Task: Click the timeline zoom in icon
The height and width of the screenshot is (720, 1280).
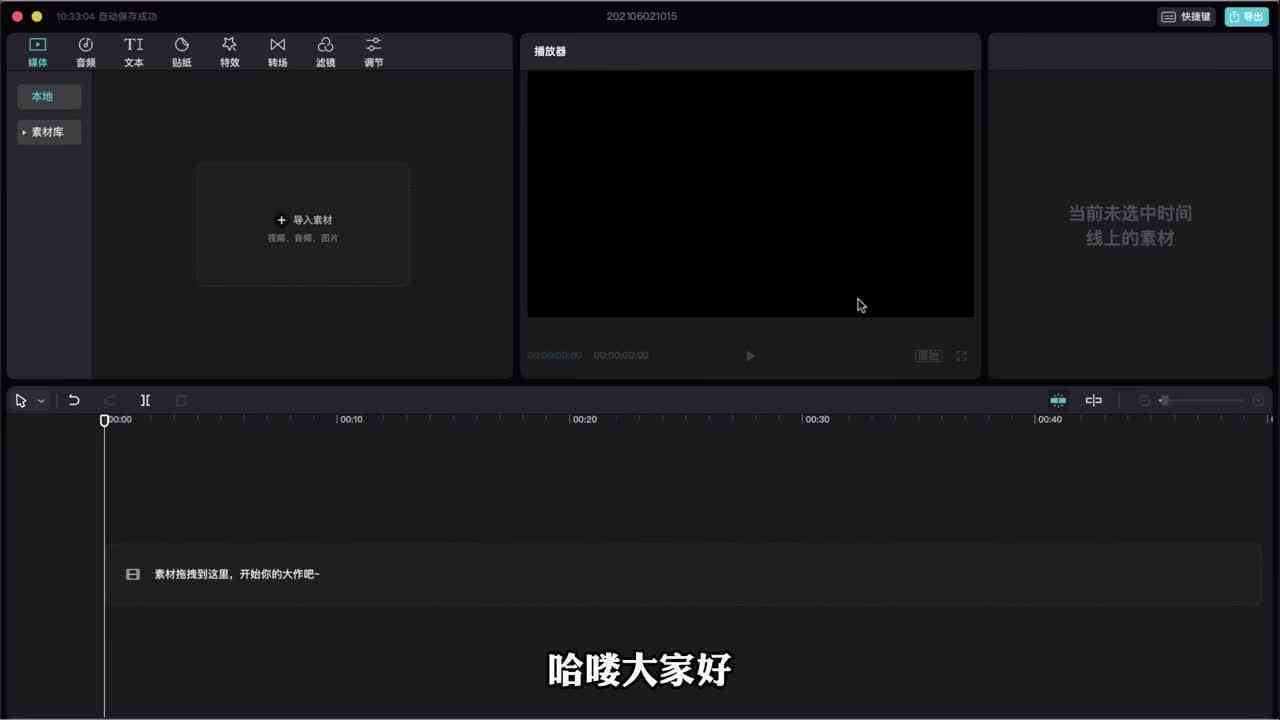Action: (1258, 400)
